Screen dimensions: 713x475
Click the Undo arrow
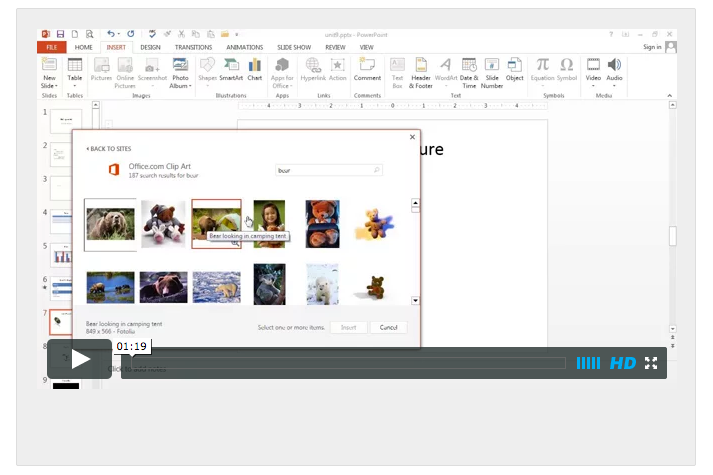[x=110, y=34]
